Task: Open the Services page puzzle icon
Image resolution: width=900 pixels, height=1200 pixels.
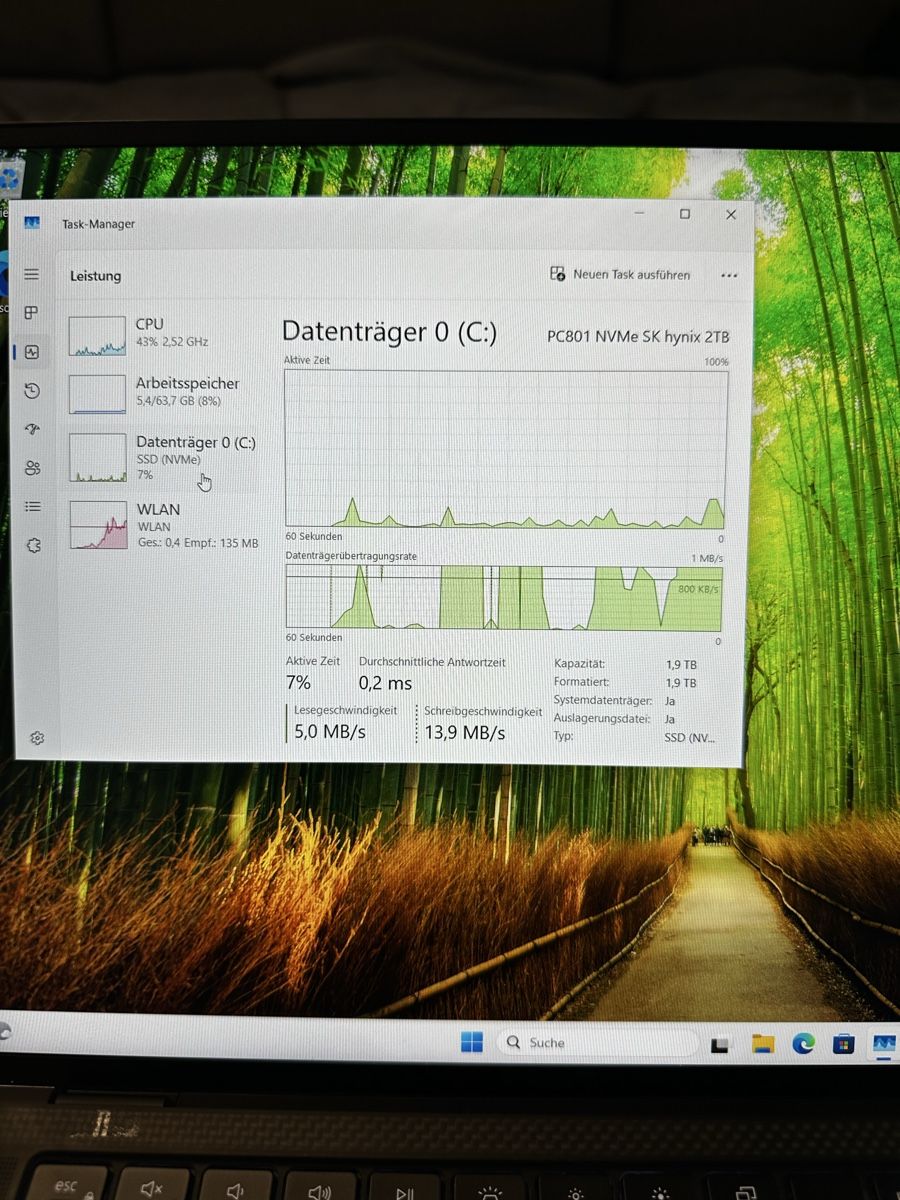Action: 34,546
